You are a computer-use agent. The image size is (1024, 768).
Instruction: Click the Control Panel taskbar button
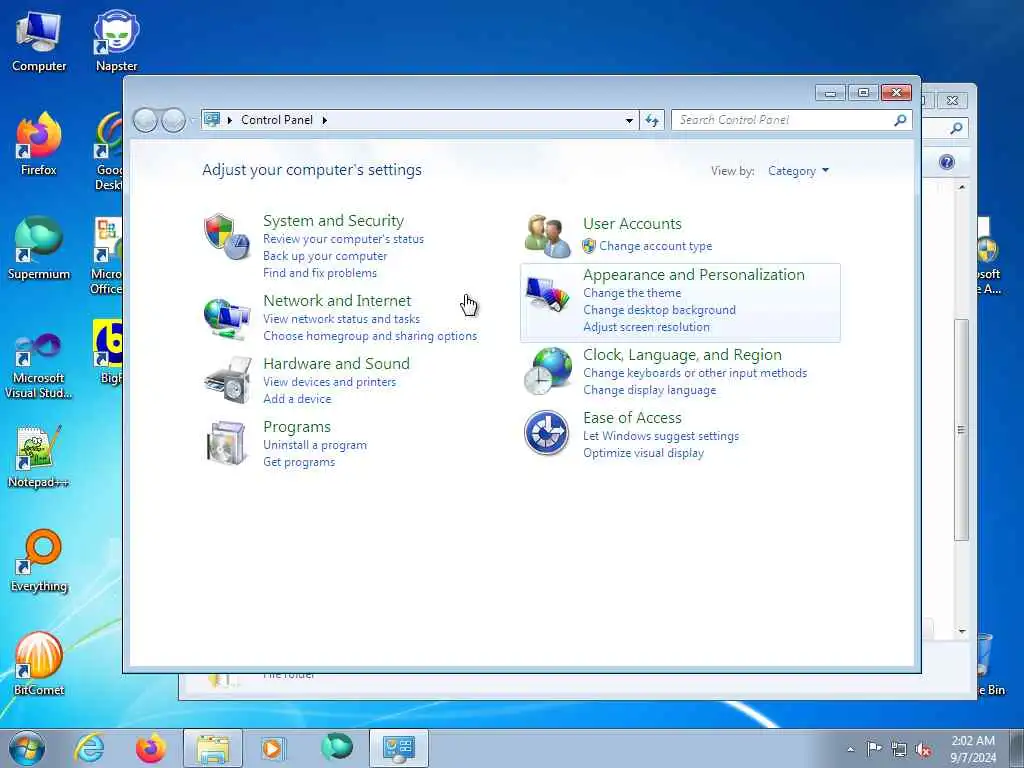(398, 748)
